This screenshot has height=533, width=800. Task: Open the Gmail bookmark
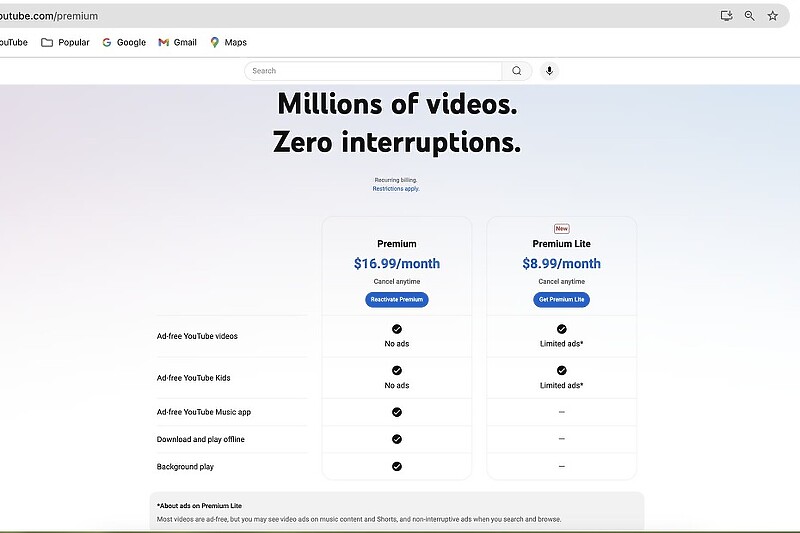click(178, 42)
